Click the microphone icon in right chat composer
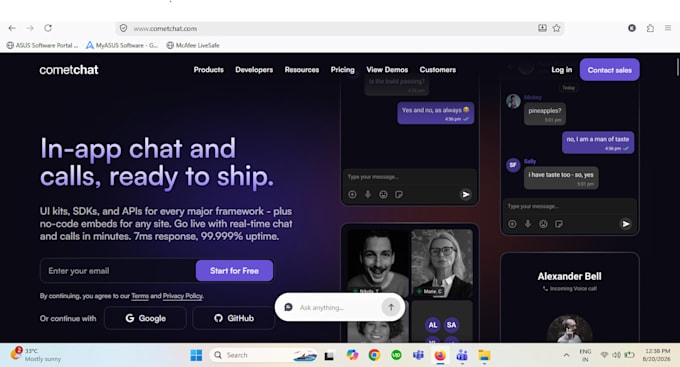680x367 pixels. (528, 224)
